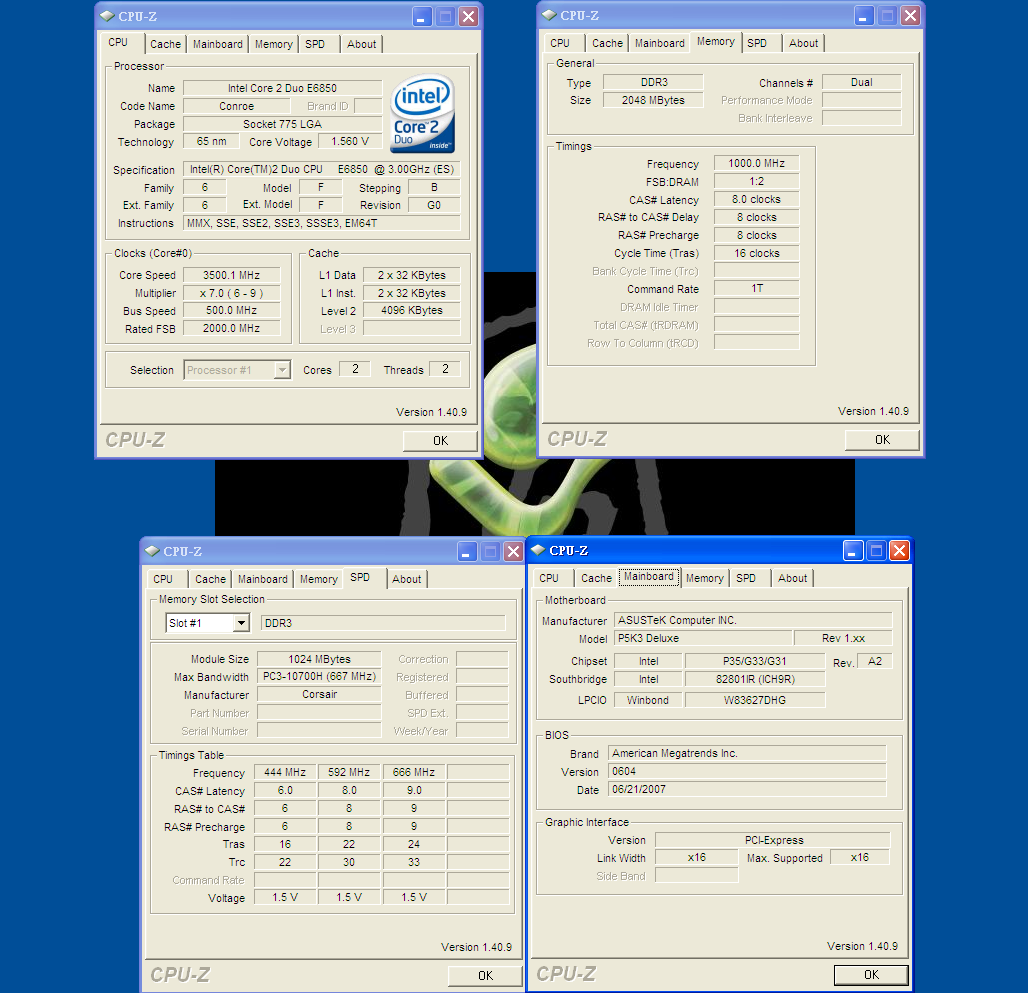
Task: Click the memory Frequency 1000.0 MHz field
Action: pyautogui.click(x=757, y=163)
